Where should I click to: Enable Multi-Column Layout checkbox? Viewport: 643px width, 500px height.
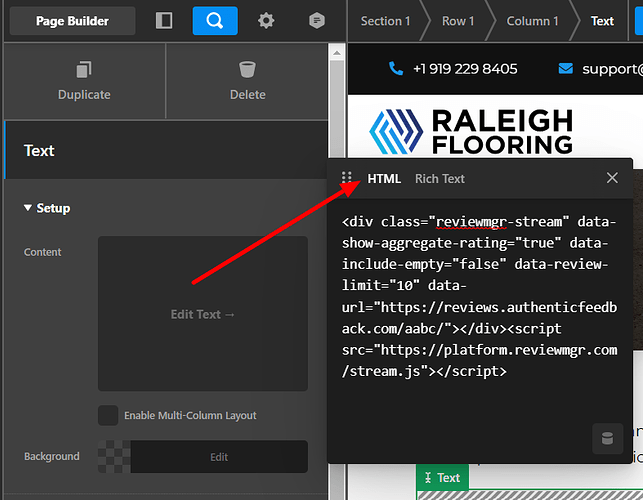point(108,416)
